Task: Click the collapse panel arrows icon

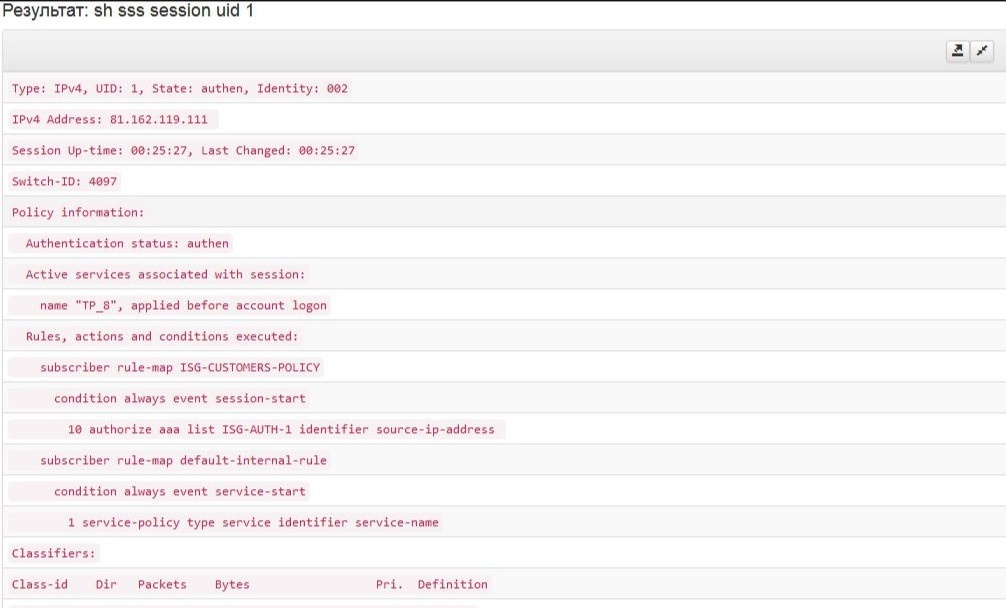Action: (x=981, y=51)
